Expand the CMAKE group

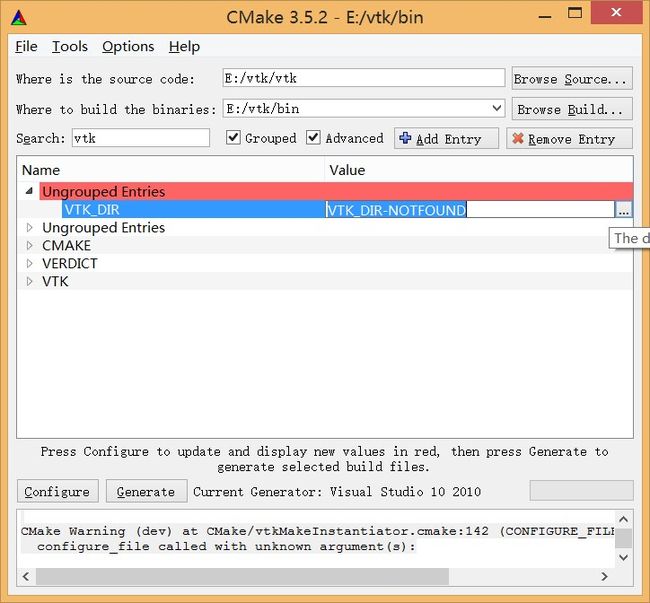pos(29,245)
